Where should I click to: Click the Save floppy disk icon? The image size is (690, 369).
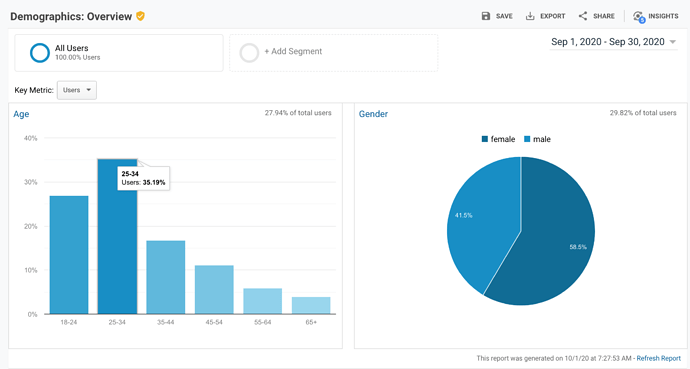coord(486,16)
